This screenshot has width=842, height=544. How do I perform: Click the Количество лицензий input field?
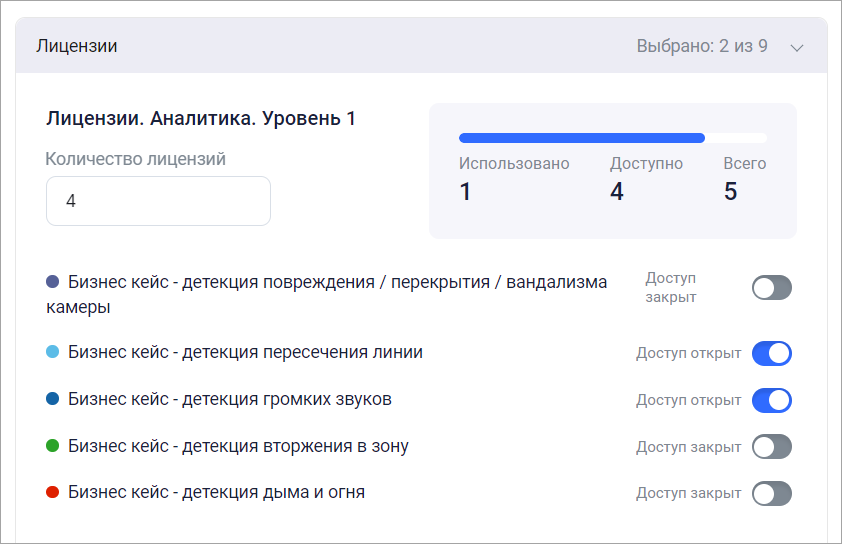point(158,201)
